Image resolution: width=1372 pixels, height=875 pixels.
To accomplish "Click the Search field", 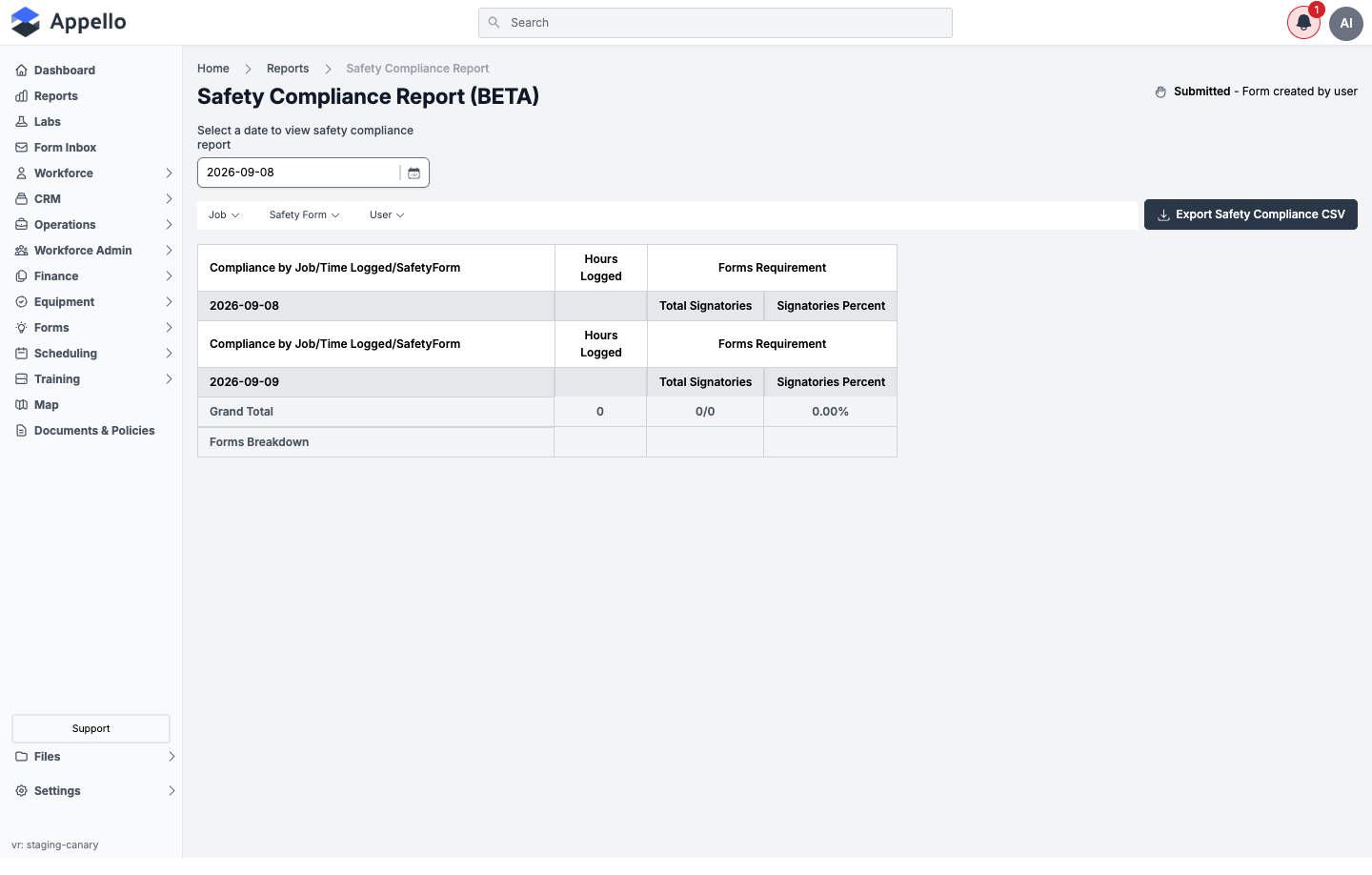I will [716, 23].
